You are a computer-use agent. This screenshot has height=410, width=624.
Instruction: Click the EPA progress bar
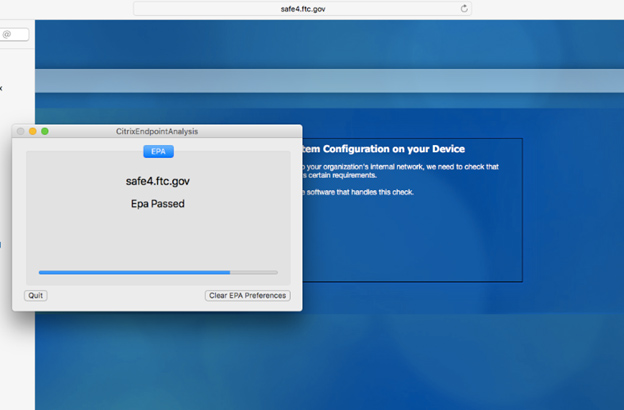point(158,272)
